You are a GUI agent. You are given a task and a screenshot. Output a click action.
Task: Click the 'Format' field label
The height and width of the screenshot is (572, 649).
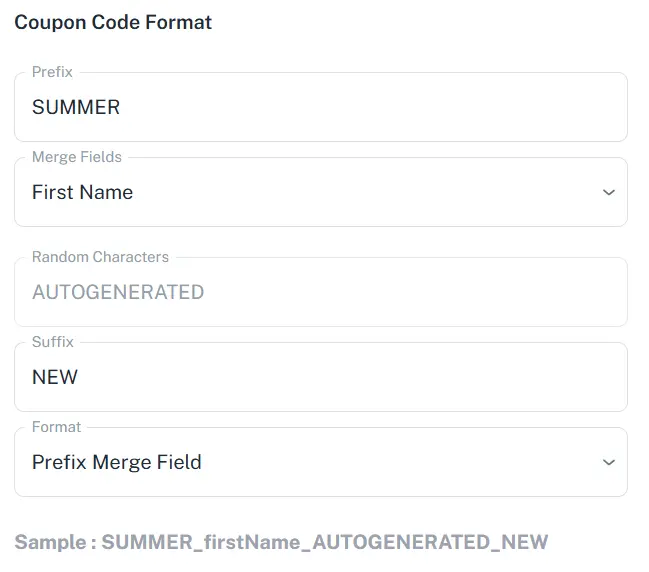coord(56,427)
